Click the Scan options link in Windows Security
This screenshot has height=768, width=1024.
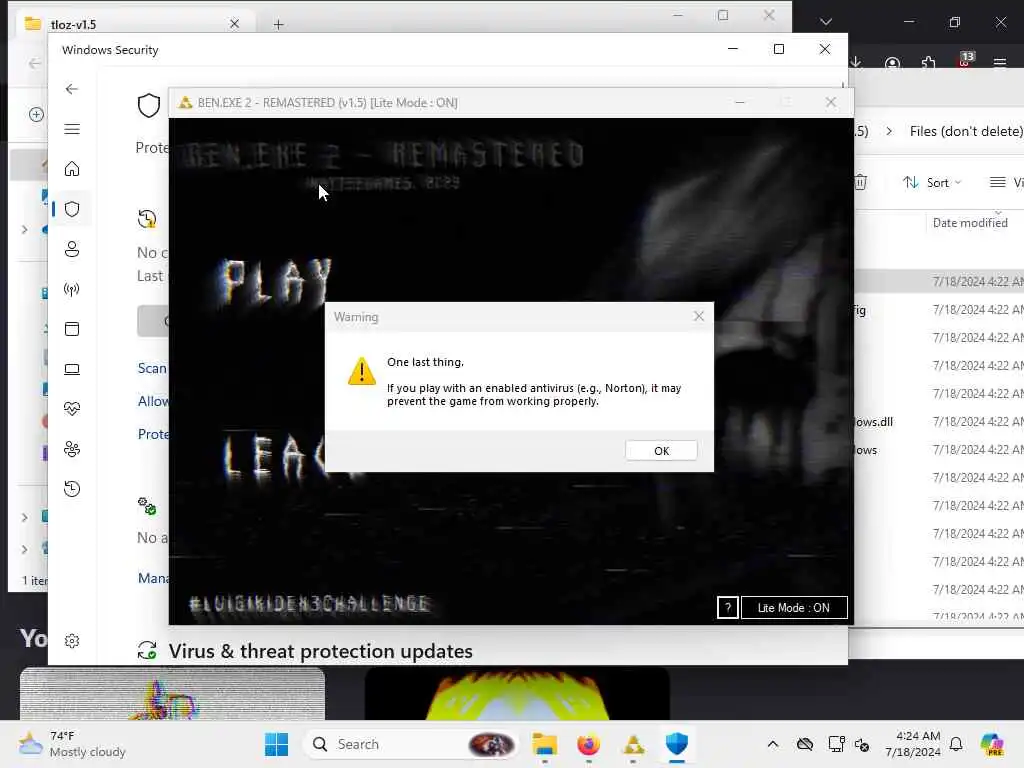pos(152,368)
